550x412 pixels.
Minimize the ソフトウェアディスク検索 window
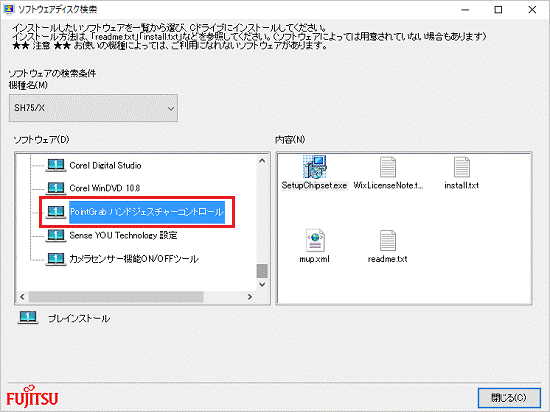click(x=465, y=9)
